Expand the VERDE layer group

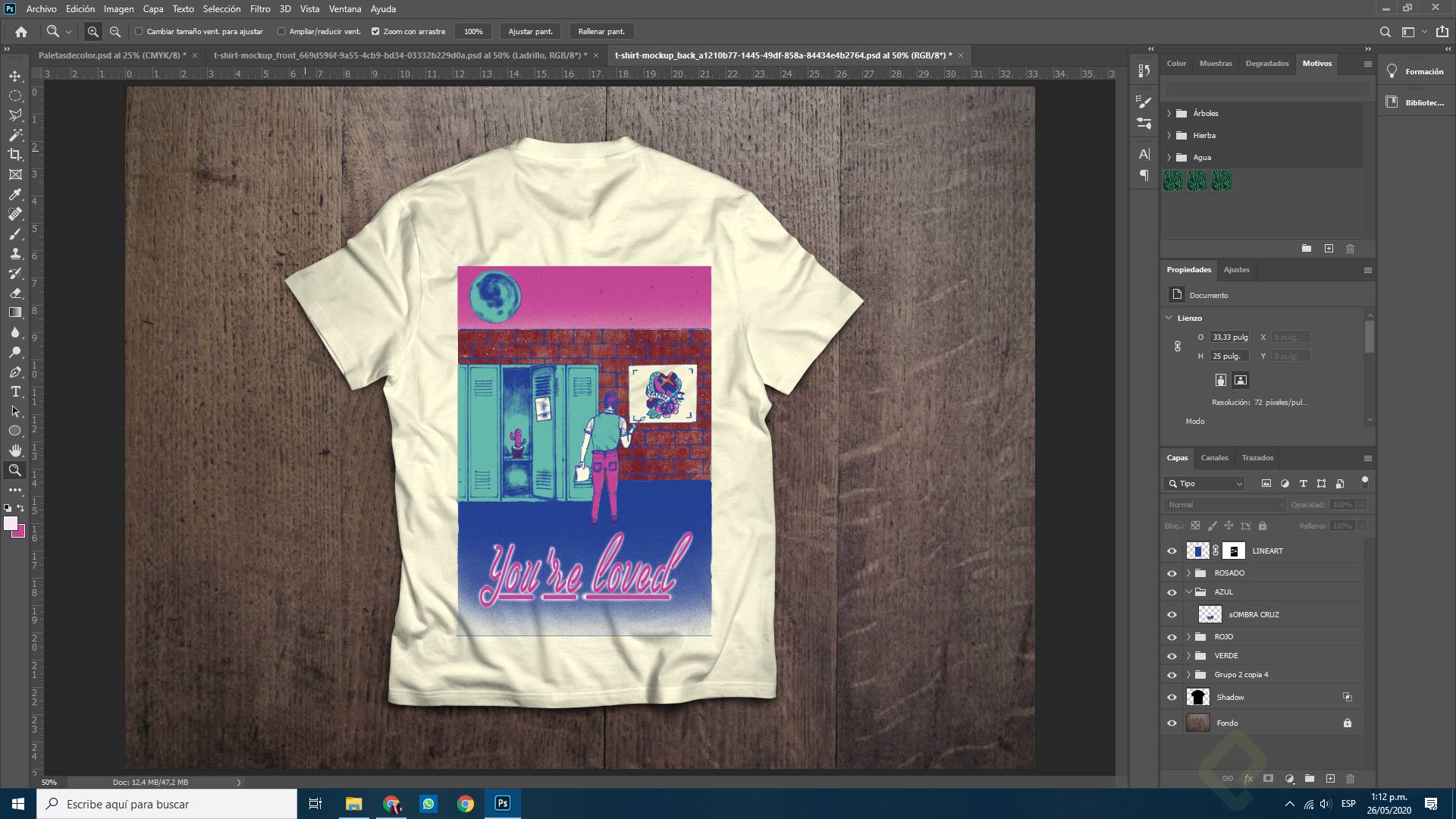[1188, 656]
